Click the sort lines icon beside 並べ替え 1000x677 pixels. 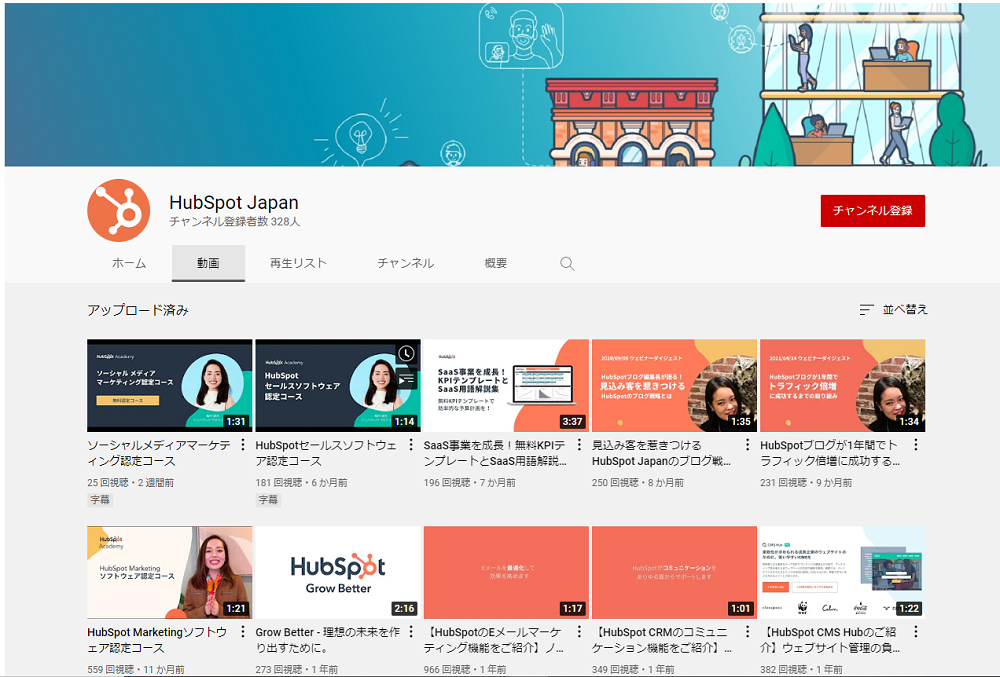pyautogui.click(x=865, y=311)
